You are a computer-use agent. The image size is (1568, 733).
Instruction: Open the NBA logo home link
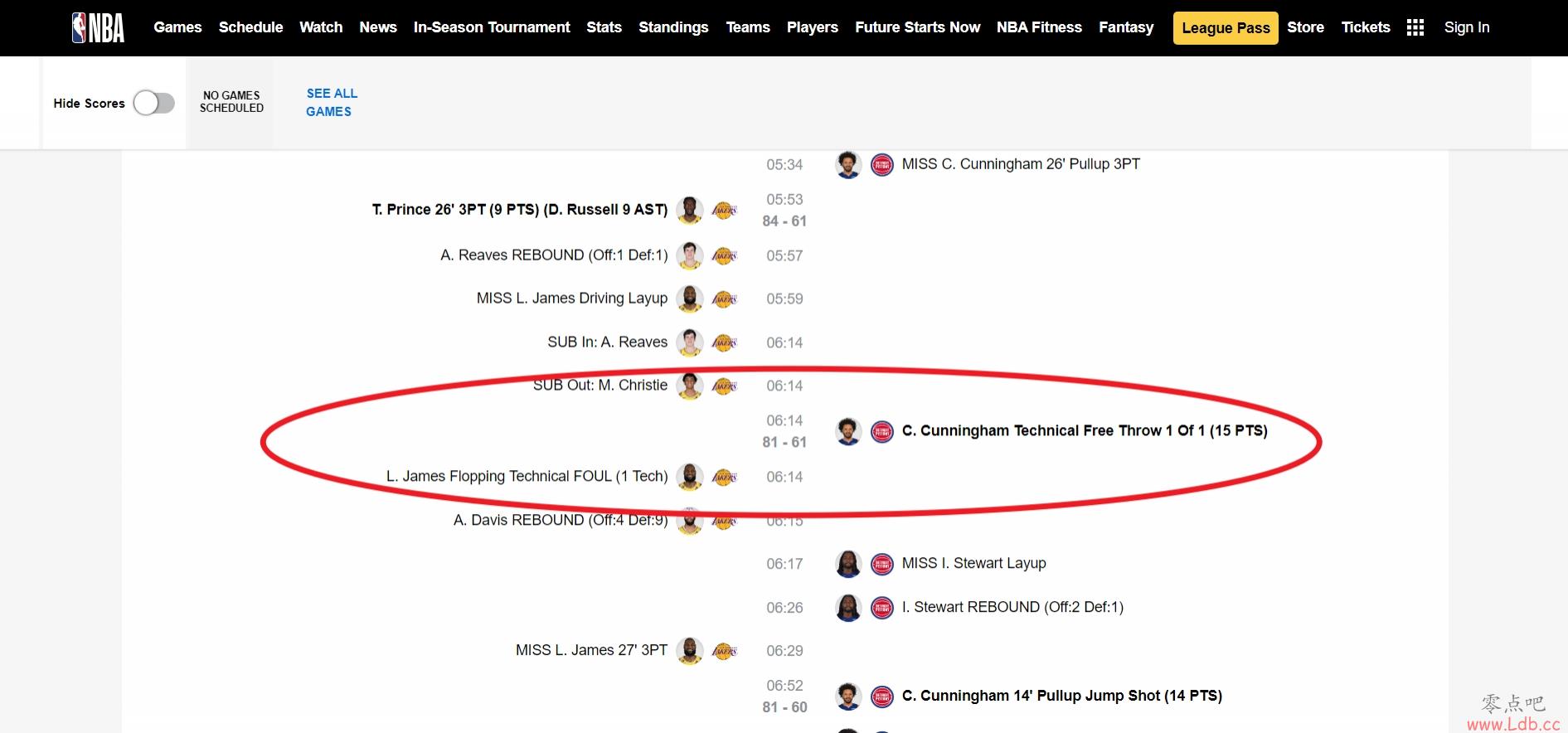(98, 27)
